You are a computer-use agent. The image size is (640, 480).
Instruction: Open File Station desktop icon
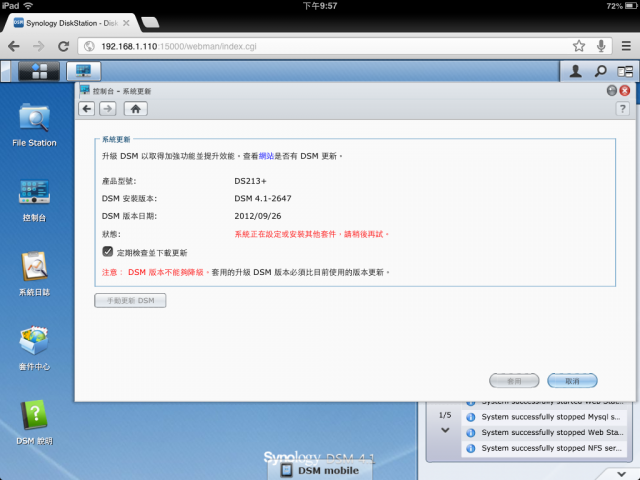tap(34, 124)
